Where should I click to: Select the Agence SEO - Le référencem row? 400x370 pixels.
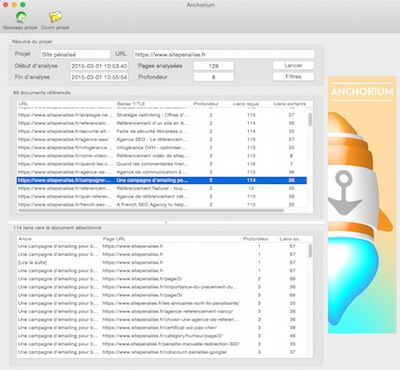click(x=162, y=139)
